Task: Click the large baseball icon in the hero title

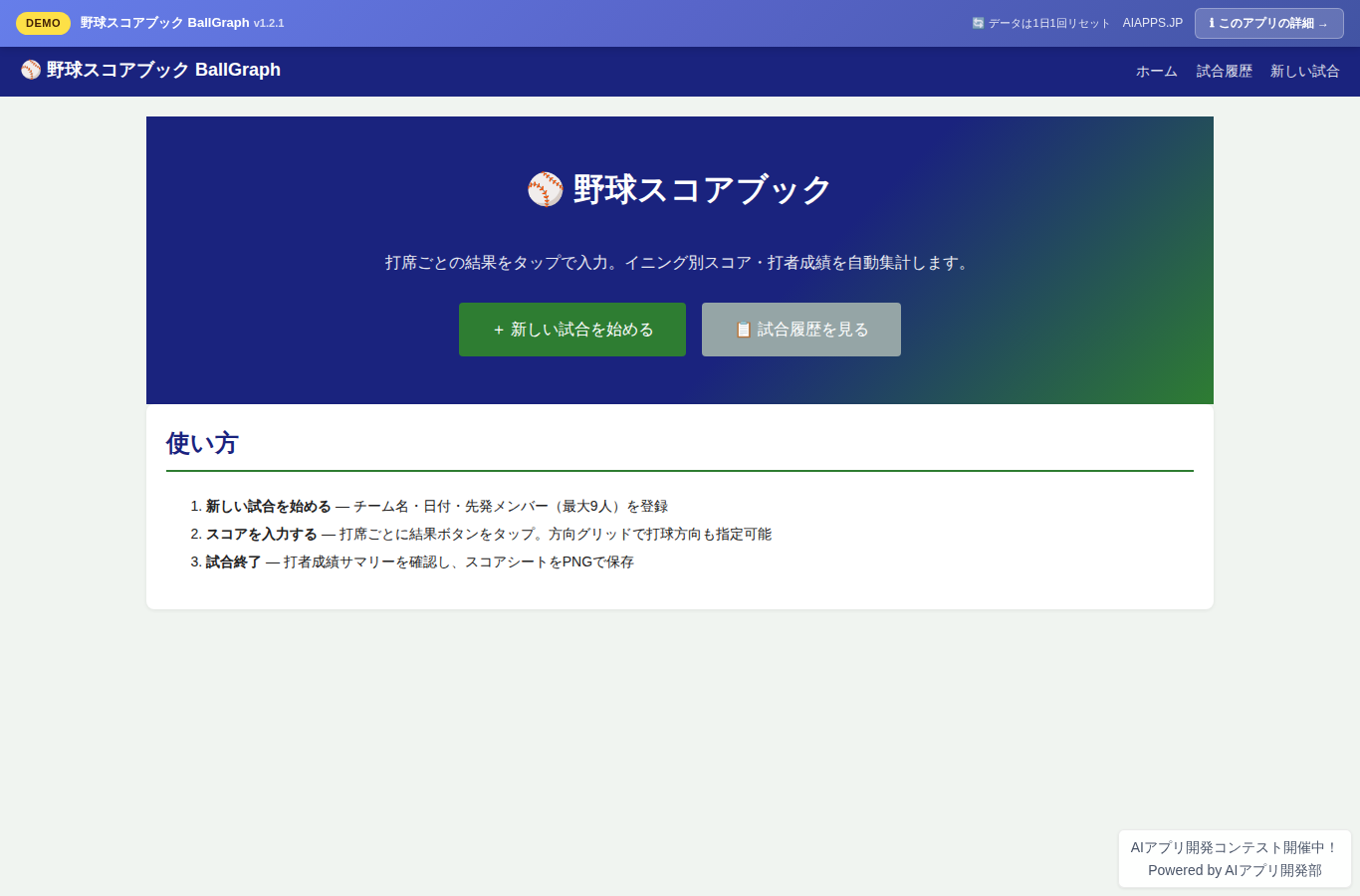Action: (546, 189)
